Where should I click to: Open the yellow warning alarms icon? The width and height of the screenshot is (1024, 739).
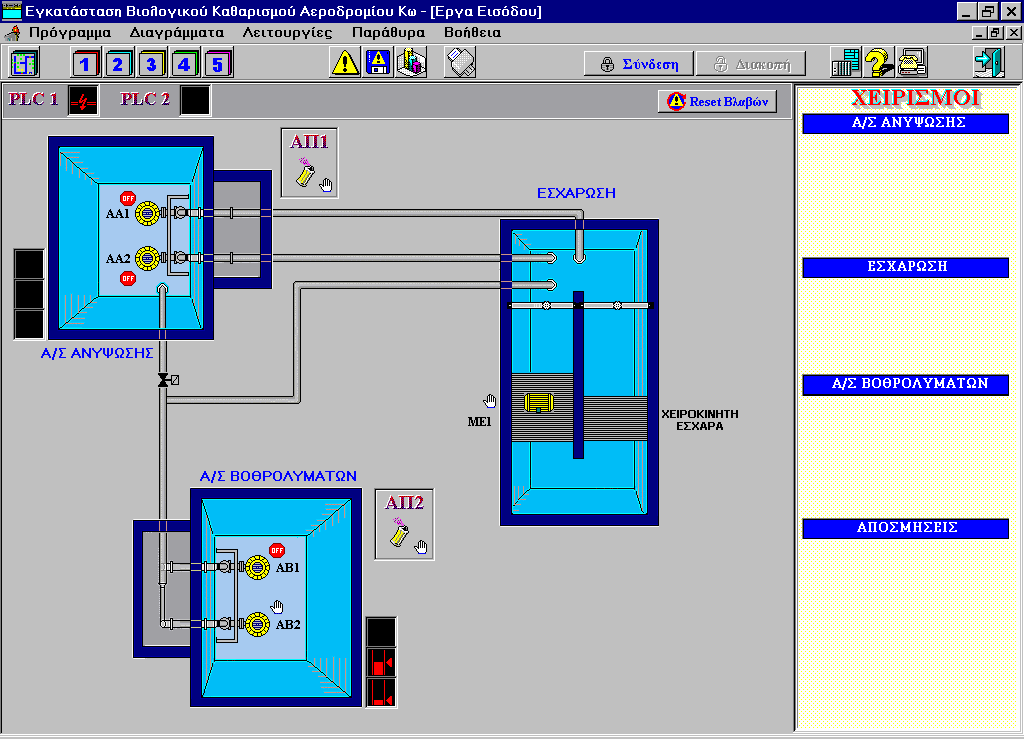tap(346, 63)
